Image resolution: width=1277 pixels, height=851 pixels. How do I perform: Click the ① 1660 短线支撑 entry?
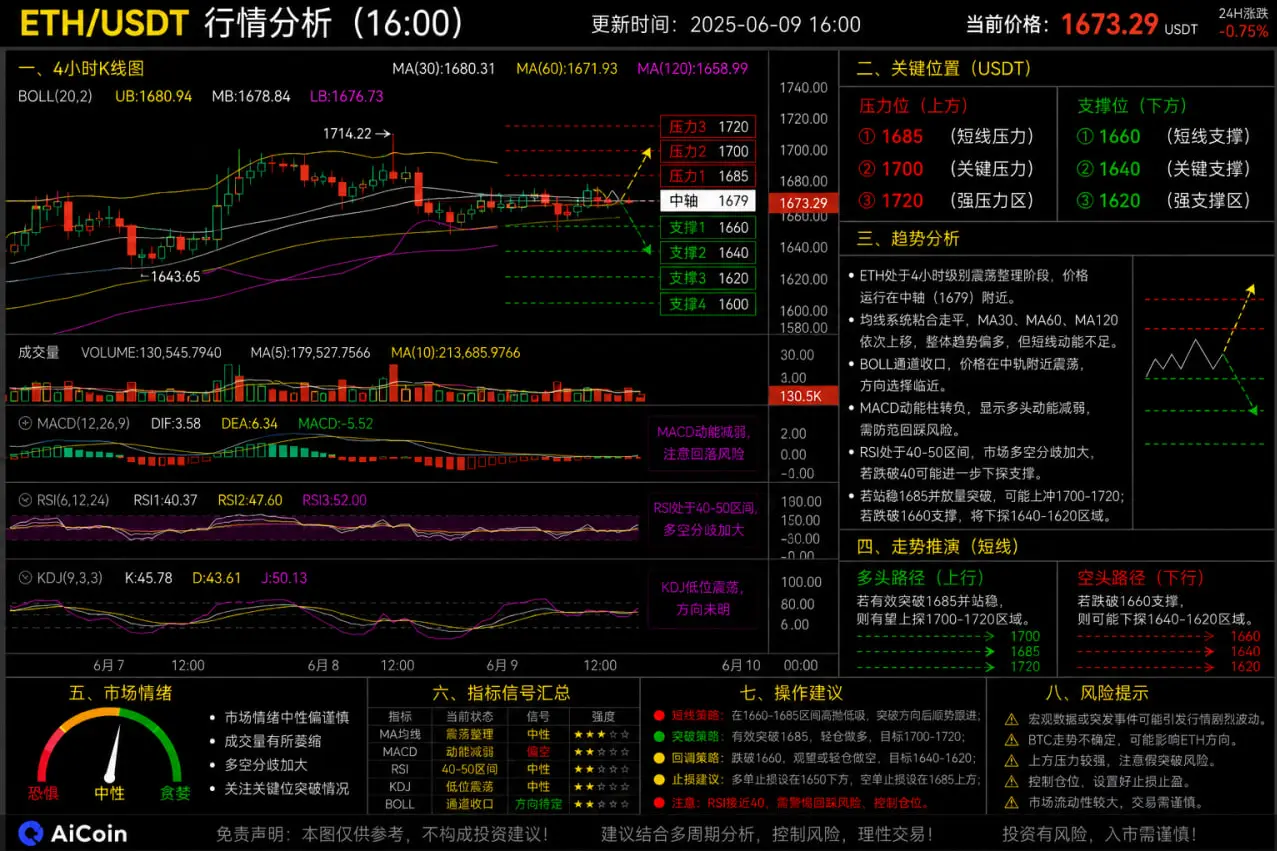coord(1164,137)
